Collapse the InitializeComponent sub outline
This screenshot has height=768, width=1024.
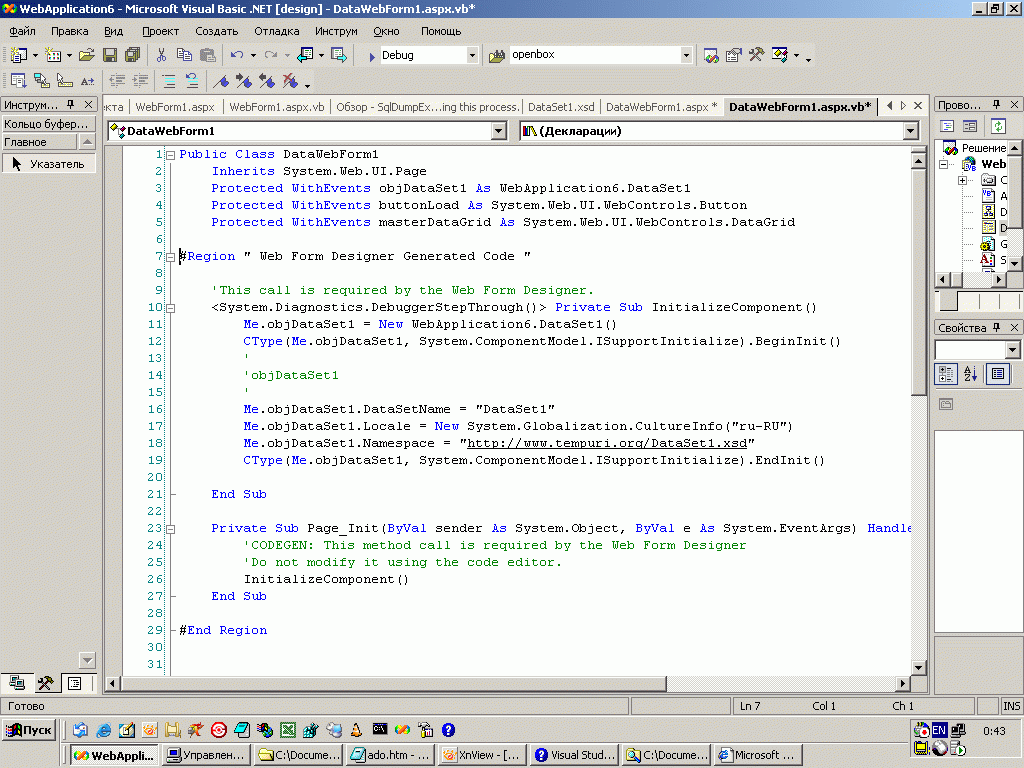pos(170,308)
